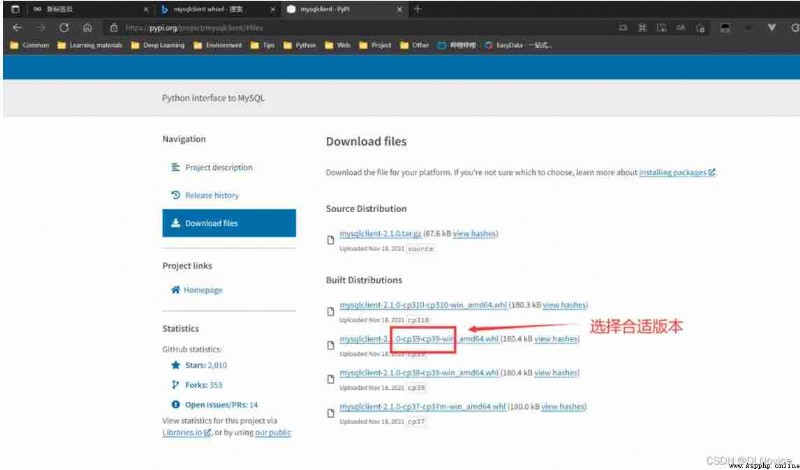Click the 'Built Distributions' heading
Viewport: 800px width, 470px height.
pyautogui.click(x=364, y=280)
